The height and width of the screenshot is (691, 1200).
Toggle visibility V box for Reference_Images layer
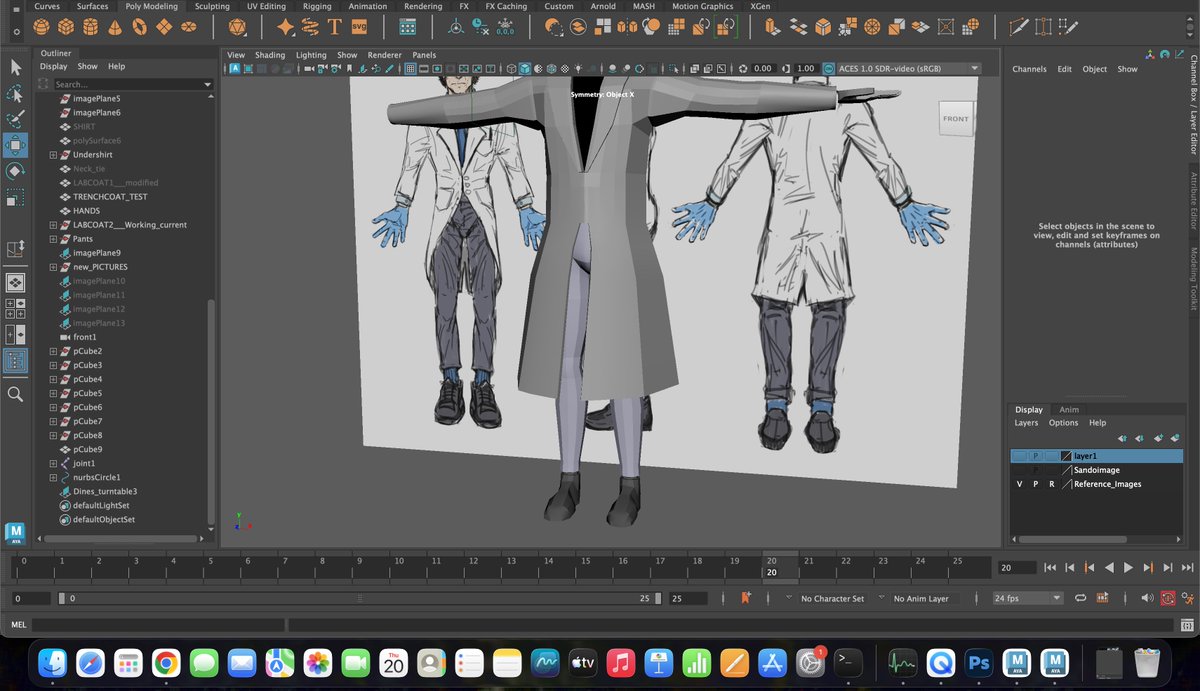tap(1019, 484)
